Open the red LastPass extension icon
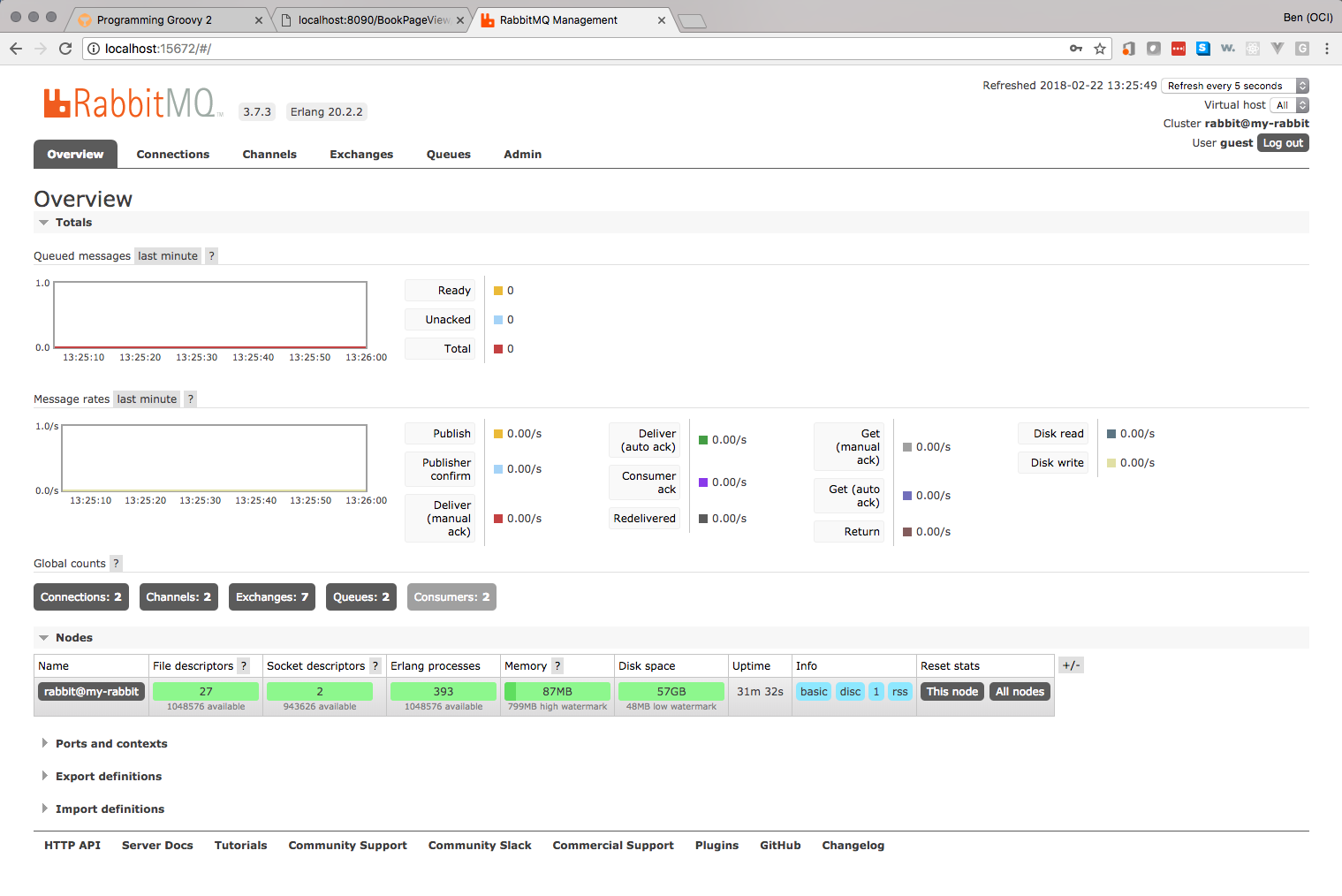 1179,49
